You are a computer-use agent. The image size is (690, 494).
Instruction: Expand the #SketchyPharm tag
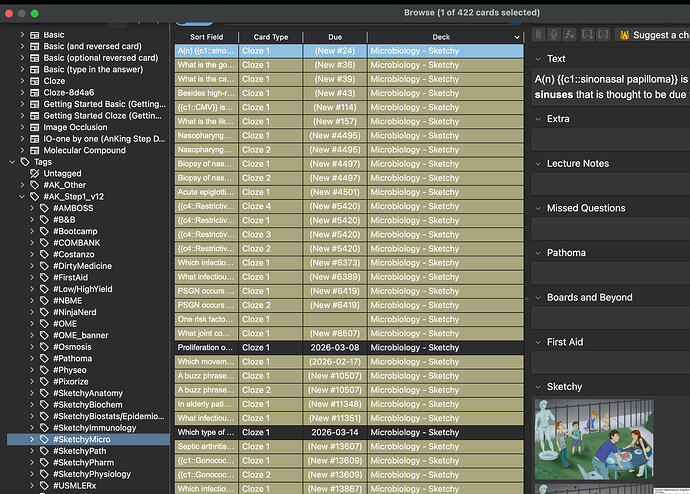point(31,463)
